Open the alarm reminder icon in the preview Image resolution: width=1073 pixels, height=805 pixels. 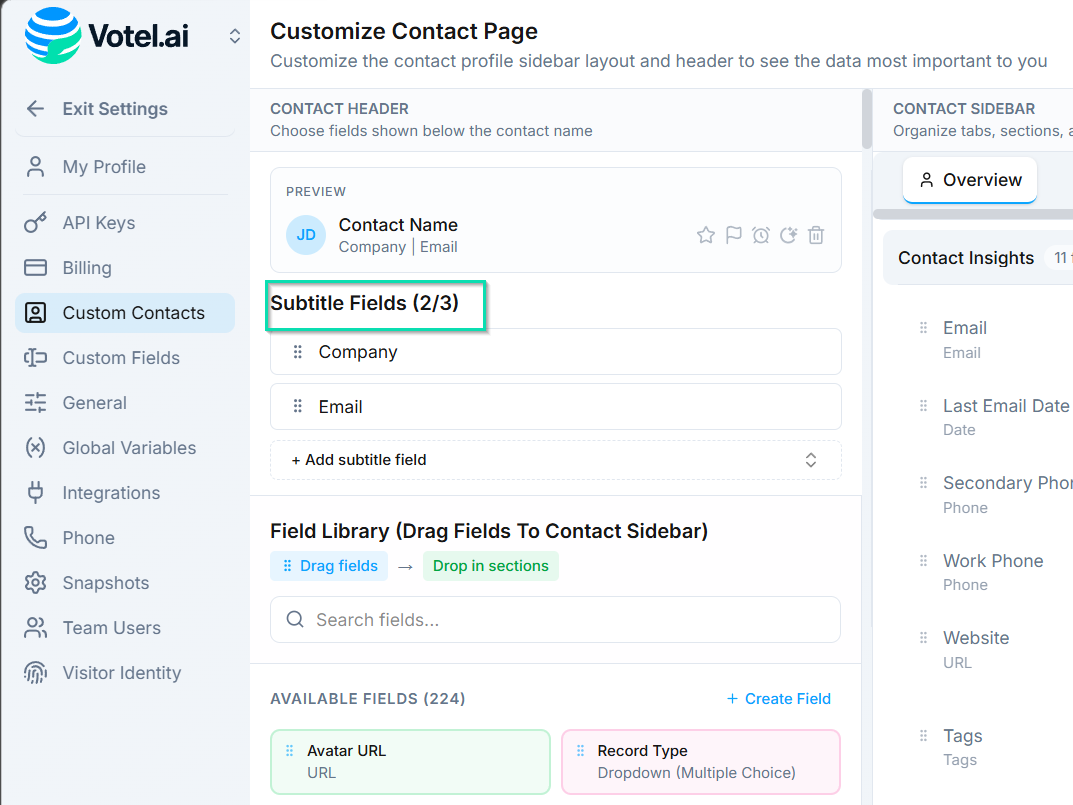(761, 234)
